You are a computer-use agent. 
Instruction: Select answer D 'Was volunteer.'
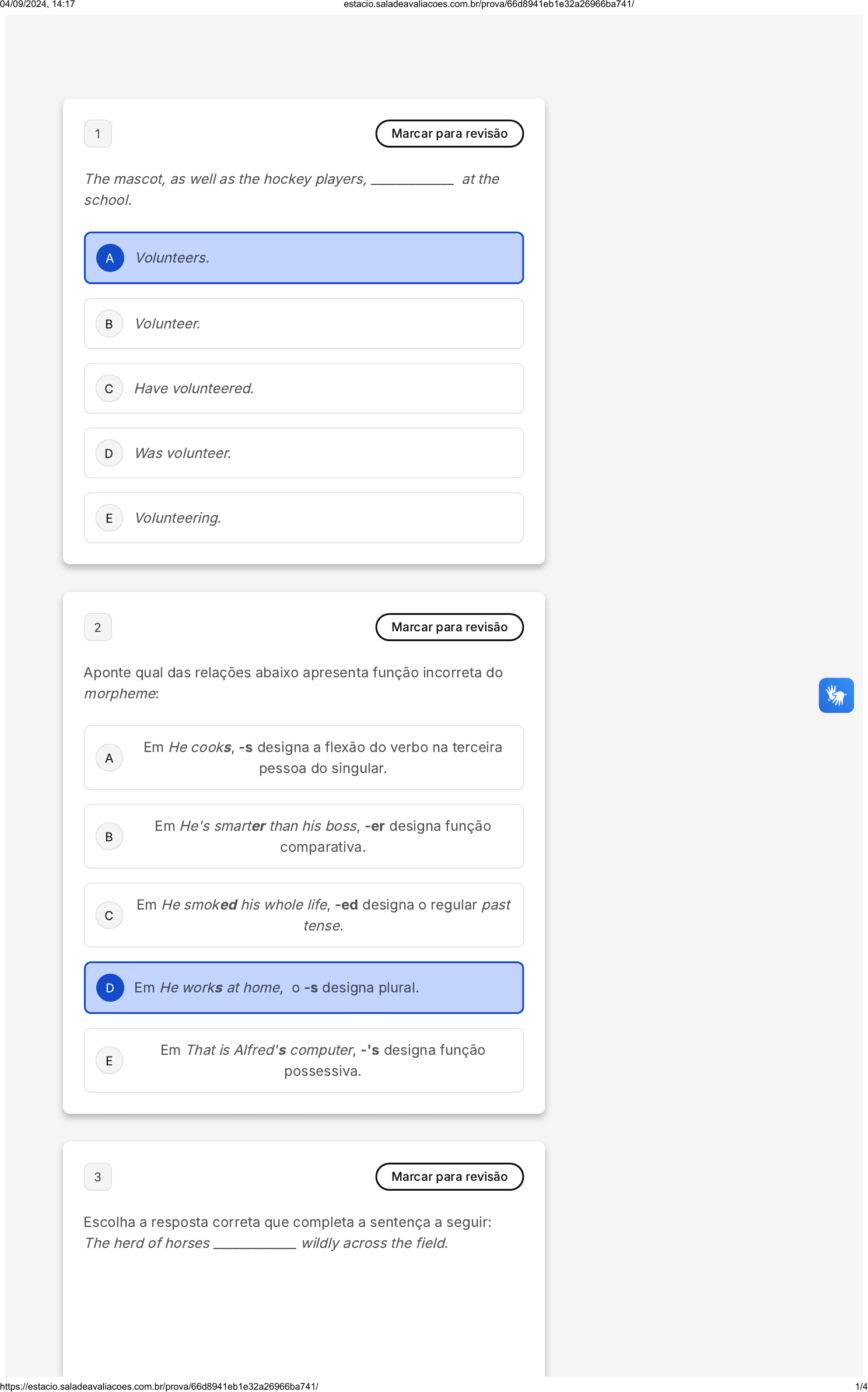click(x=303, y=453)
